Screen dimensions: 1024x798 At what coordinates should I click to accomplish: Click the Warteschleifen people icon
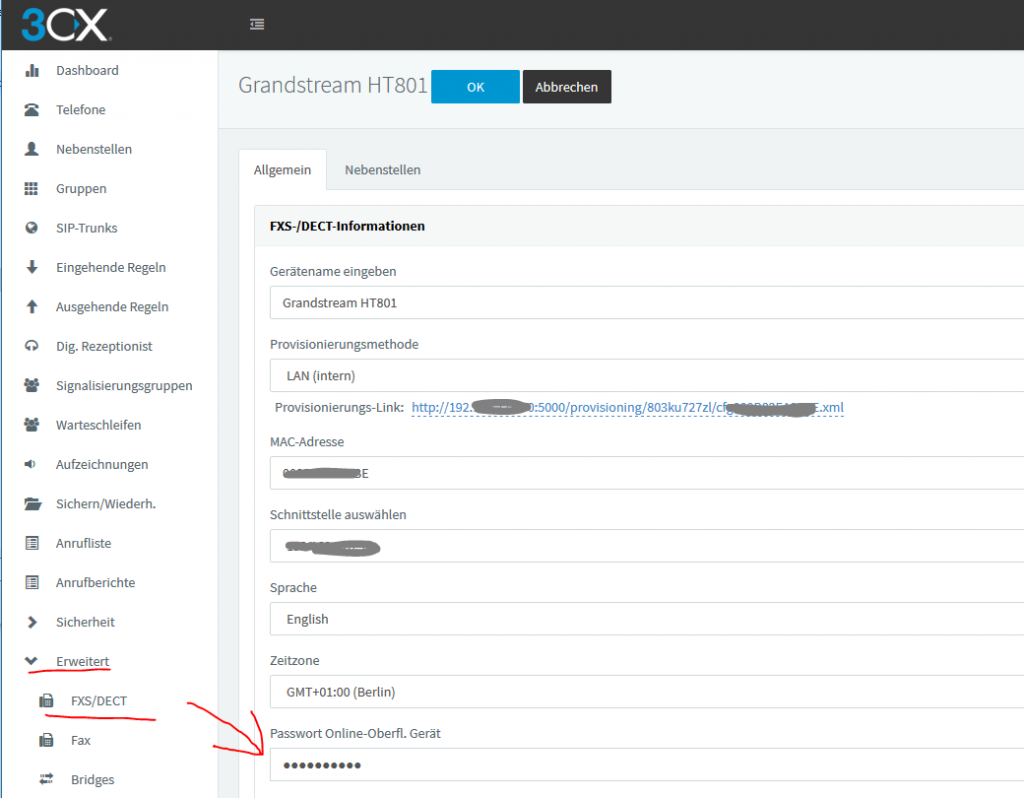point(31,424)
